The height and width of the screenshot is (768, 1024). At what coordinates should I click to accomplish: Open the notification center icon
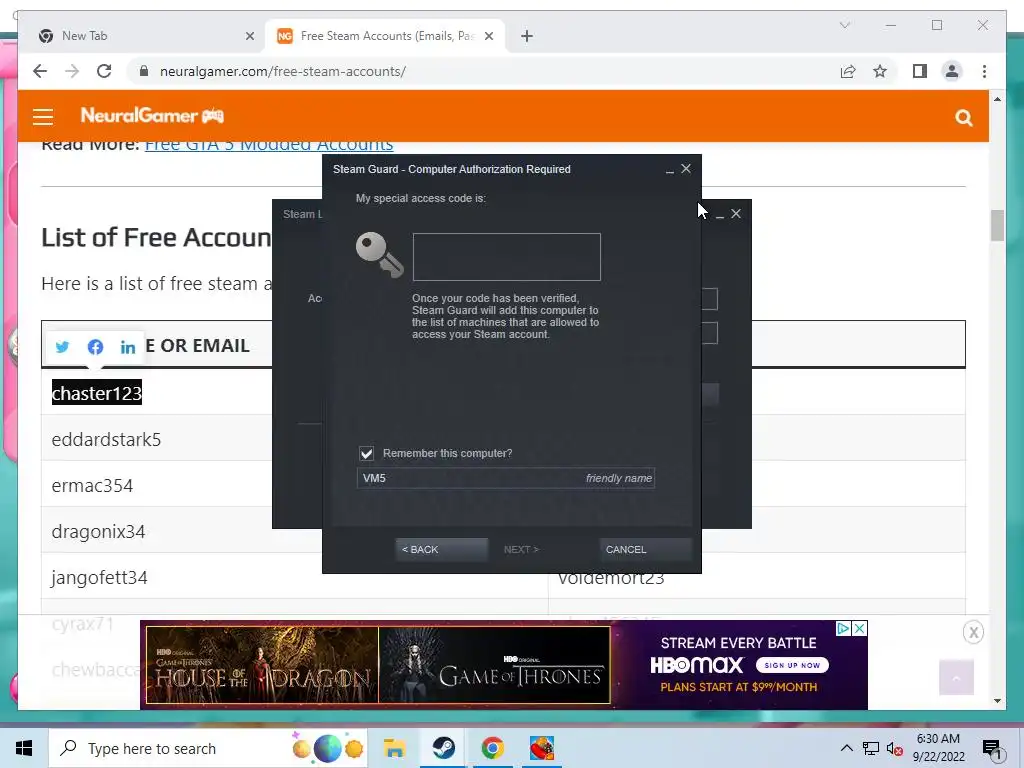click(991, 749)
